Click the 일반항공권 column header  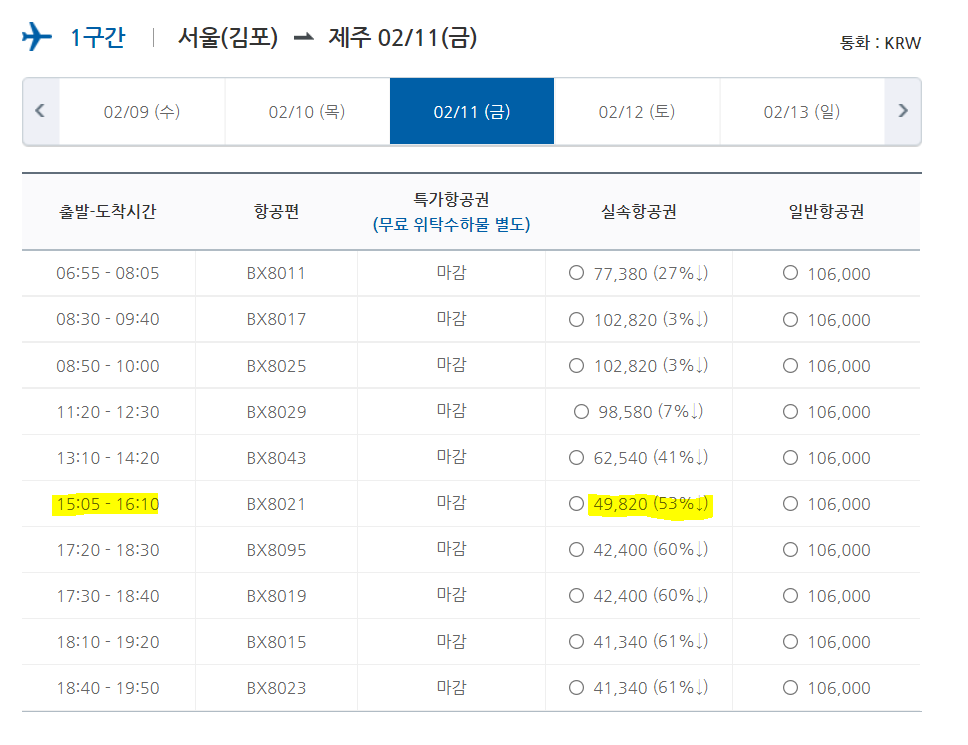[x=826, y=212]
